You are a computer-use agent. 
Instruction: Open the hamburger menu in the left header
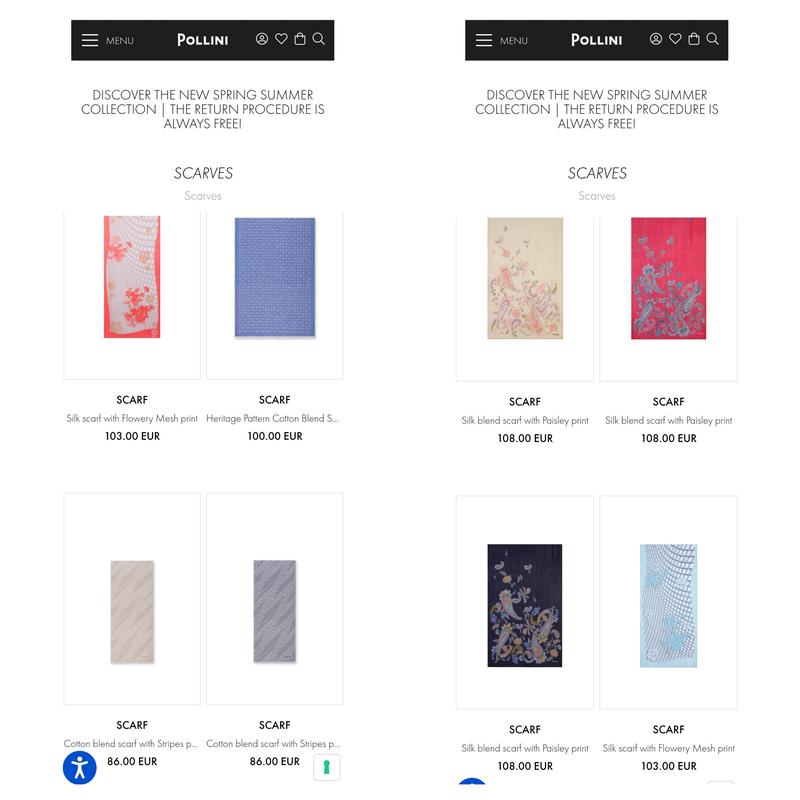(90, 40)
